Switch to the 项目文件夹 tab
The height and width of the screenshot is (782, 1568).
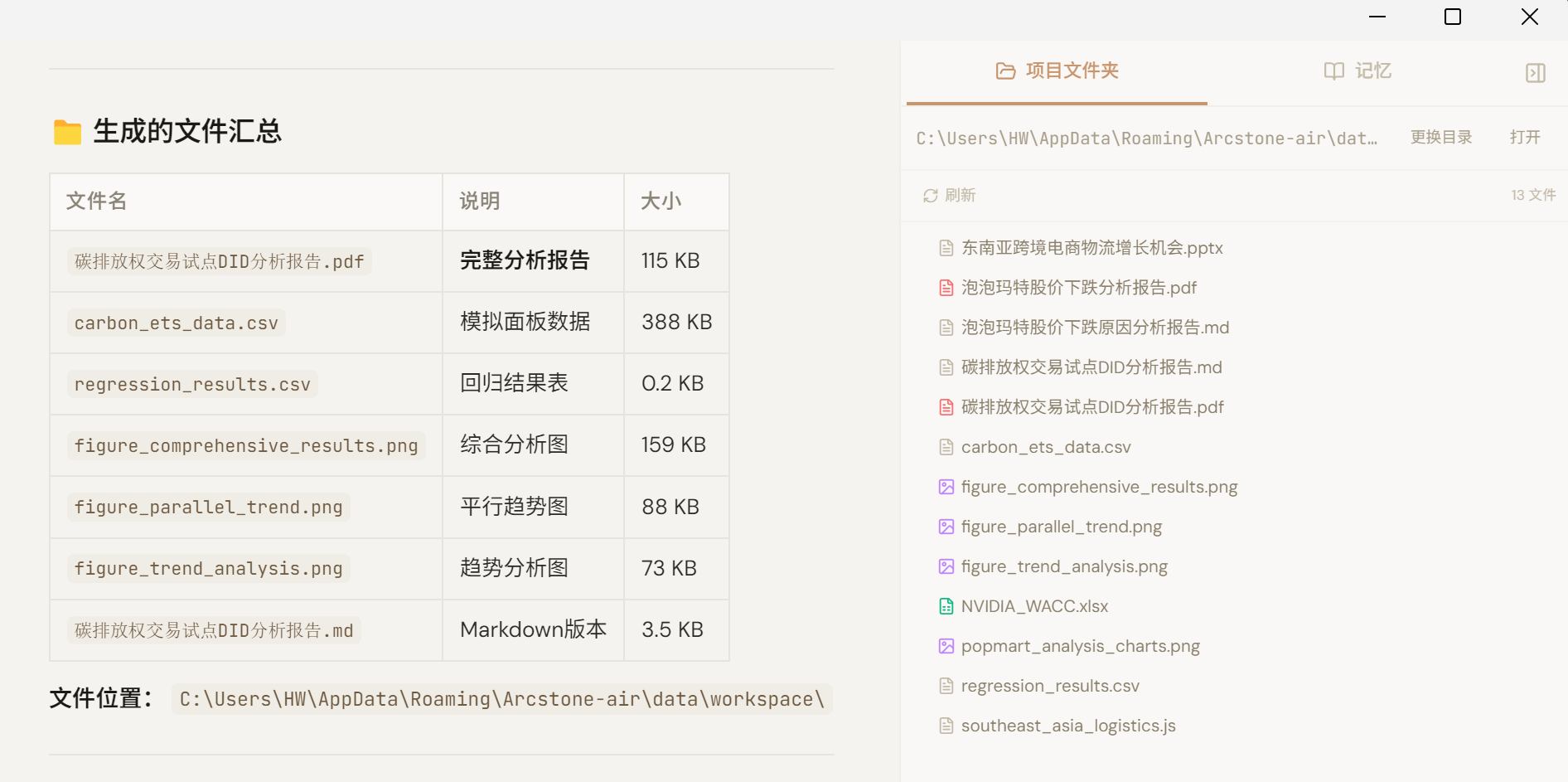tap(1057, 71)
